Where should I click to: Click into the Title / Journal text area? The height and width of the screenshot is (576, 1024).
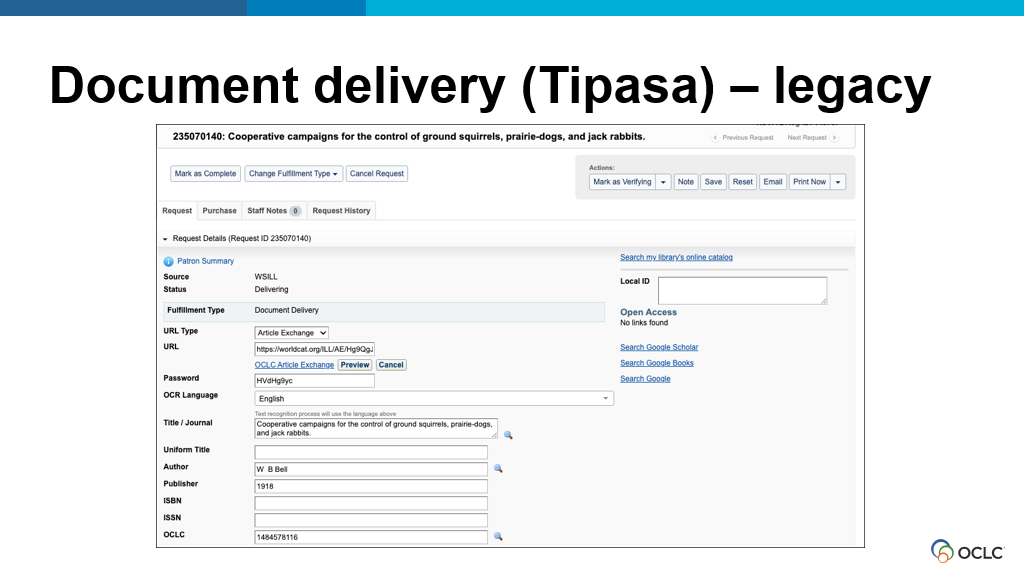point(376,428)
